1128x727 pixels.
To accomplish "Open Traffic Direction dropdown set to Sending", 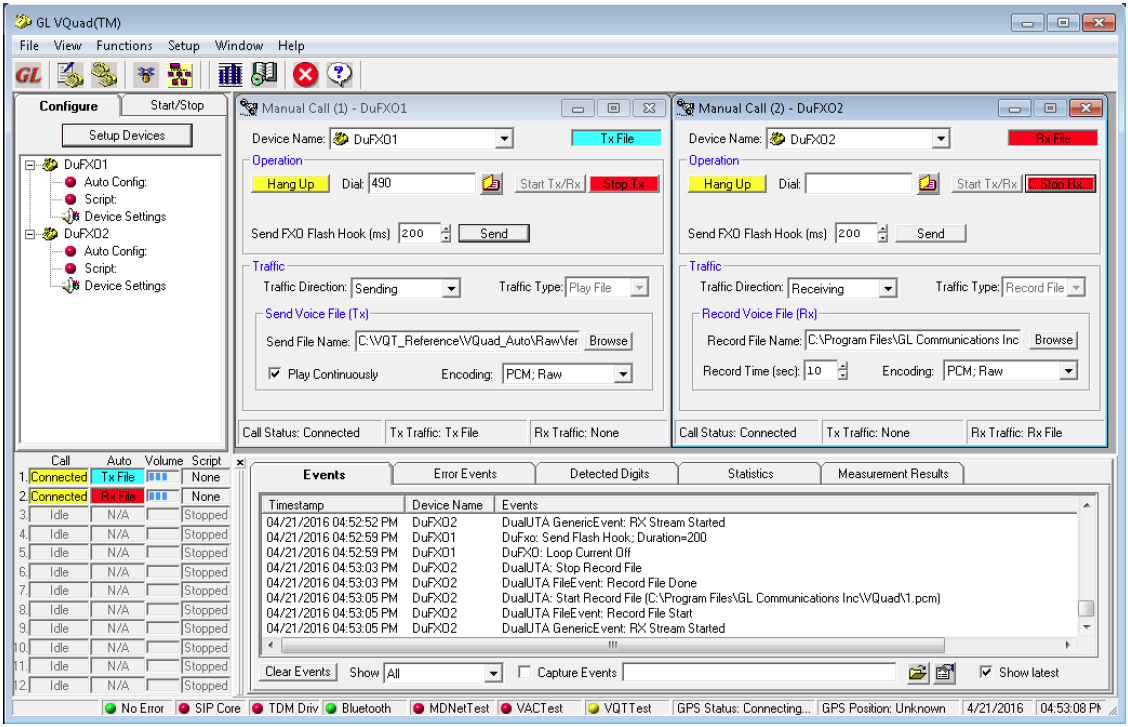I will [451, 288].
